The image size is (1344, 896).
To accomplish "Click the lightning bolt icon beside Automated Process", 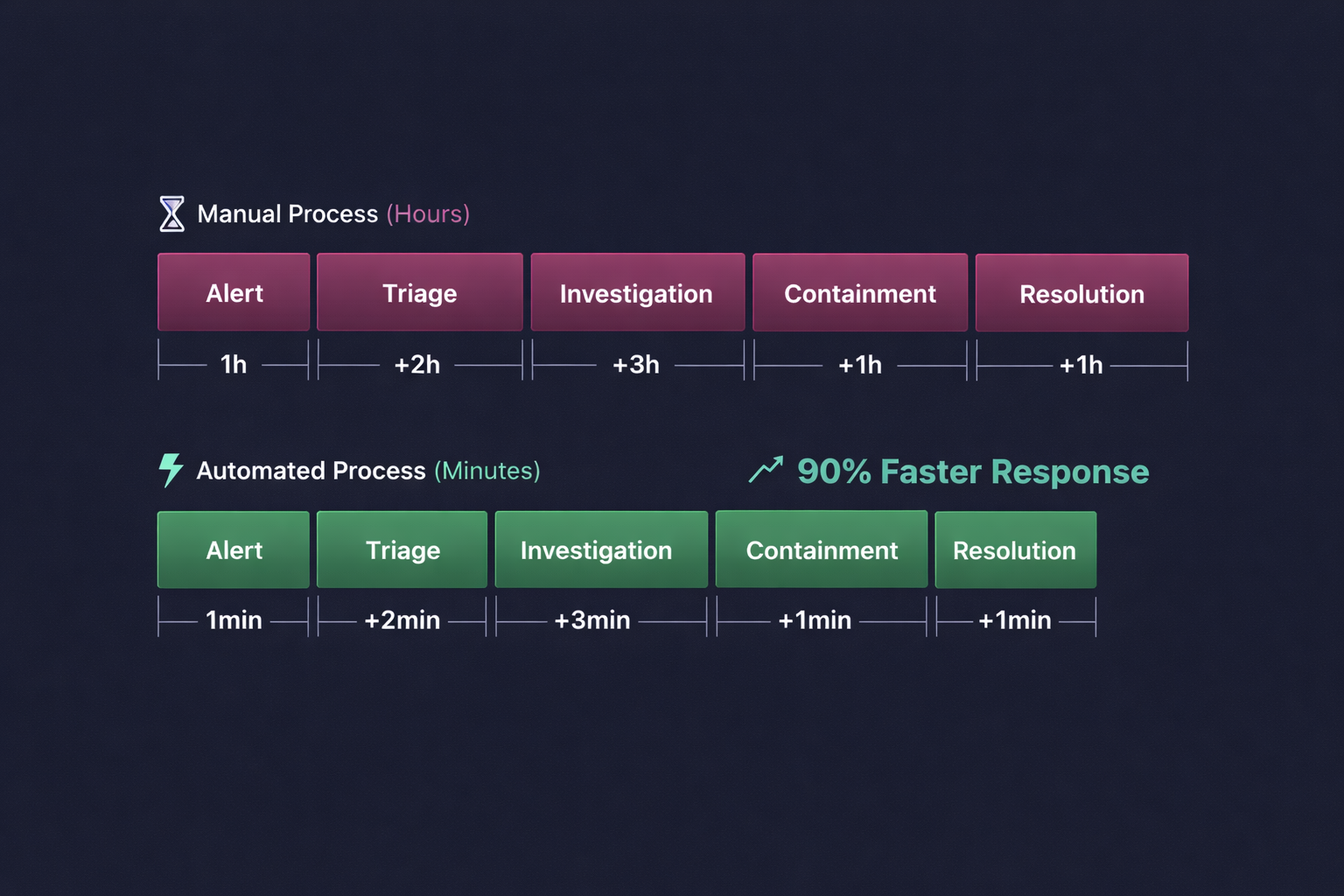I will pos(171,470).
